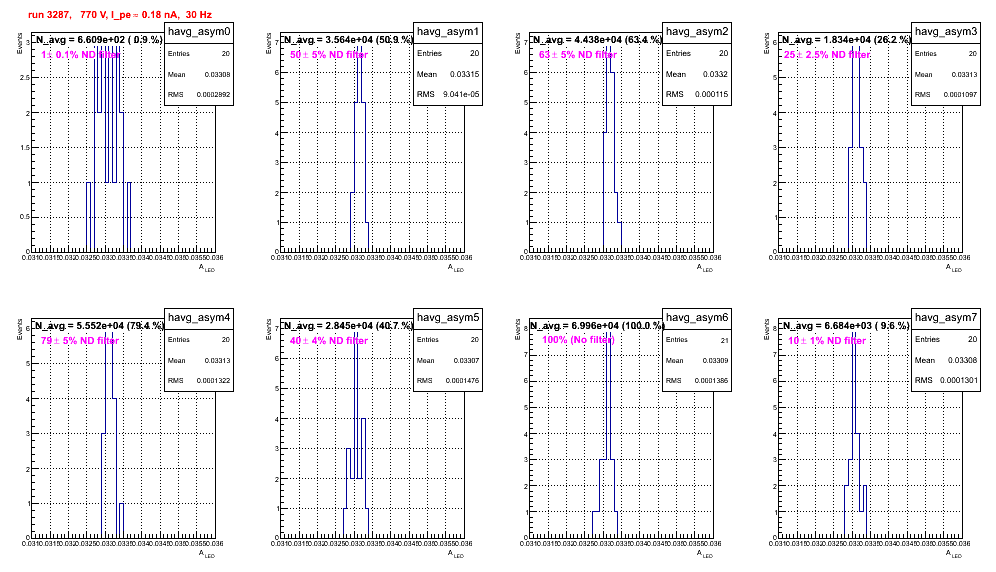This screenshot has height=572, width=996.
Task: Click the N_avg = 6.996e+04 label
Action: click(598, 325)
